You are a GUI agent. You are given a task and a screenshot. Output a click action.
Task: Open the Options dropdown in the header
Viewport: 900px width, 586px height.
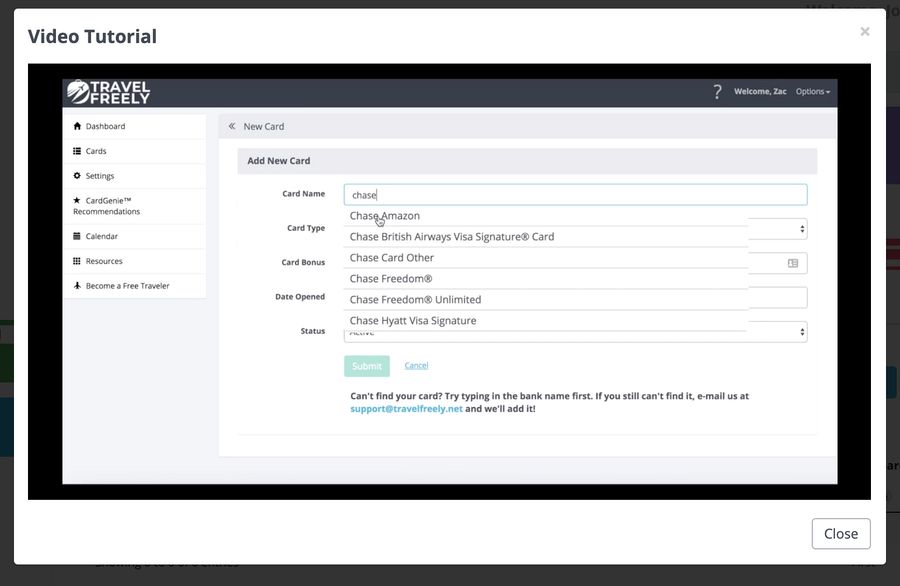[813, 92]
